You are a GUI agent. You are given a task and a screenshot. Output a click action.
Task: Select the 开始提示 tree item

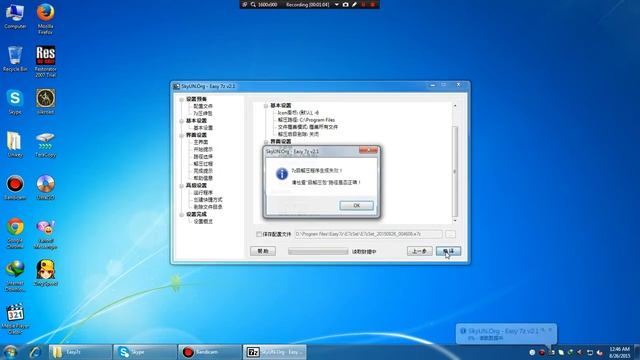coord(203,149)
